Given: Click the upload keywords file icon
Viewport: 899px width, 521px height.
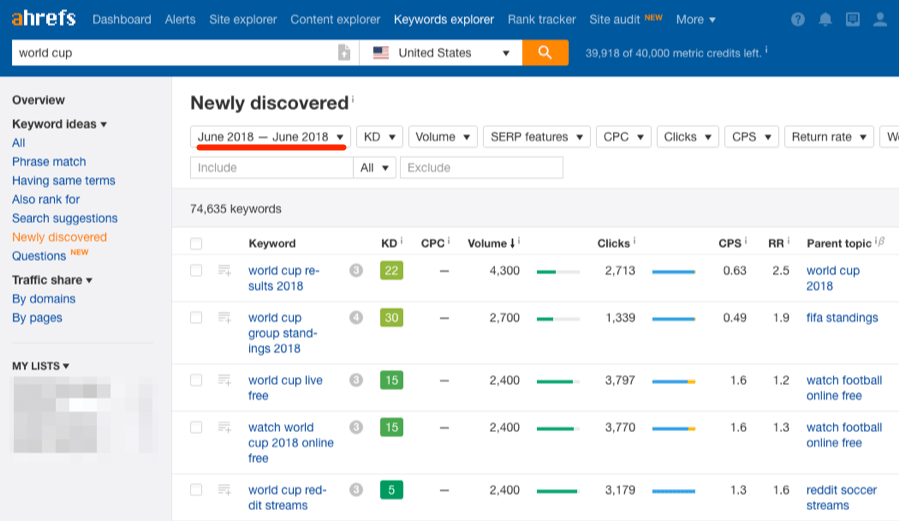Looking at the screenshot, I should pos(344,53).
